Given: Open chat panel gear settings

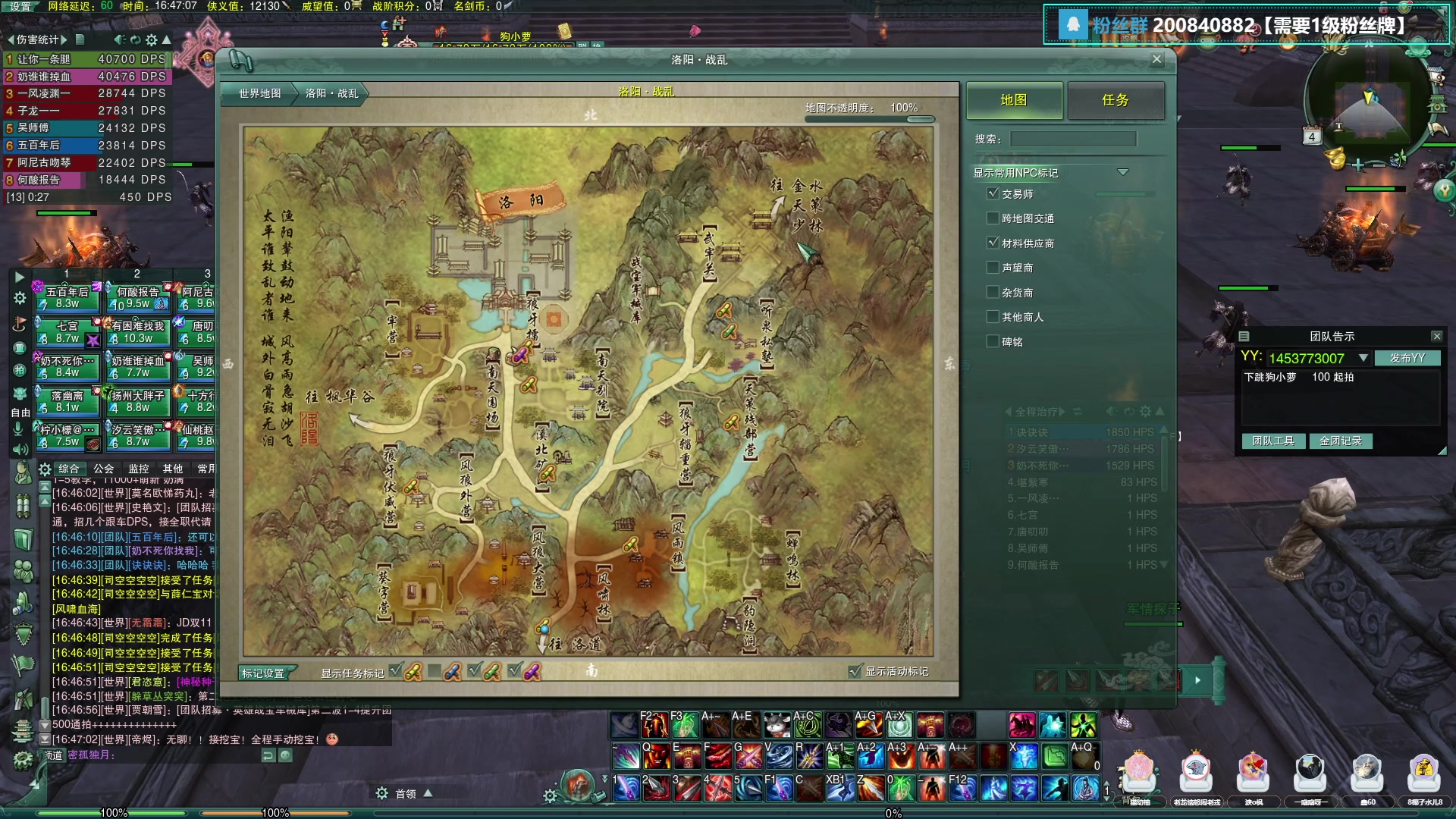Looking at the screenshot, I should pos(45,469).
